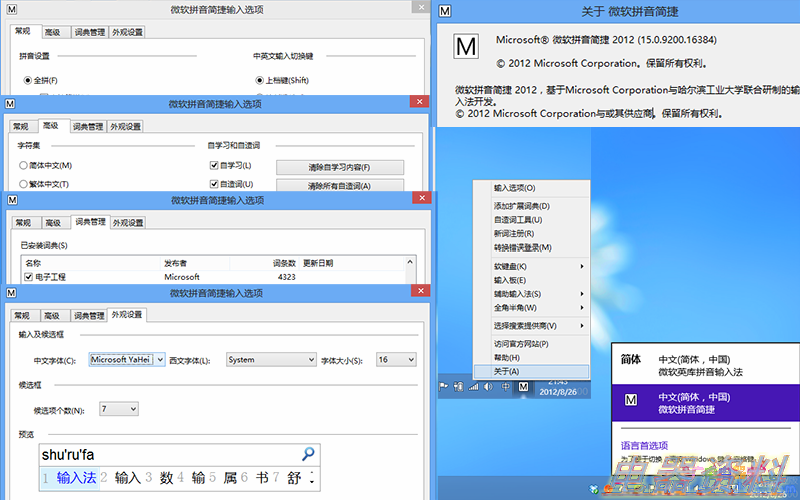The height and width of the screenshot is (500, 800).
Task: Click the candidate list page stepper arrows
Action: click(310, 478)
